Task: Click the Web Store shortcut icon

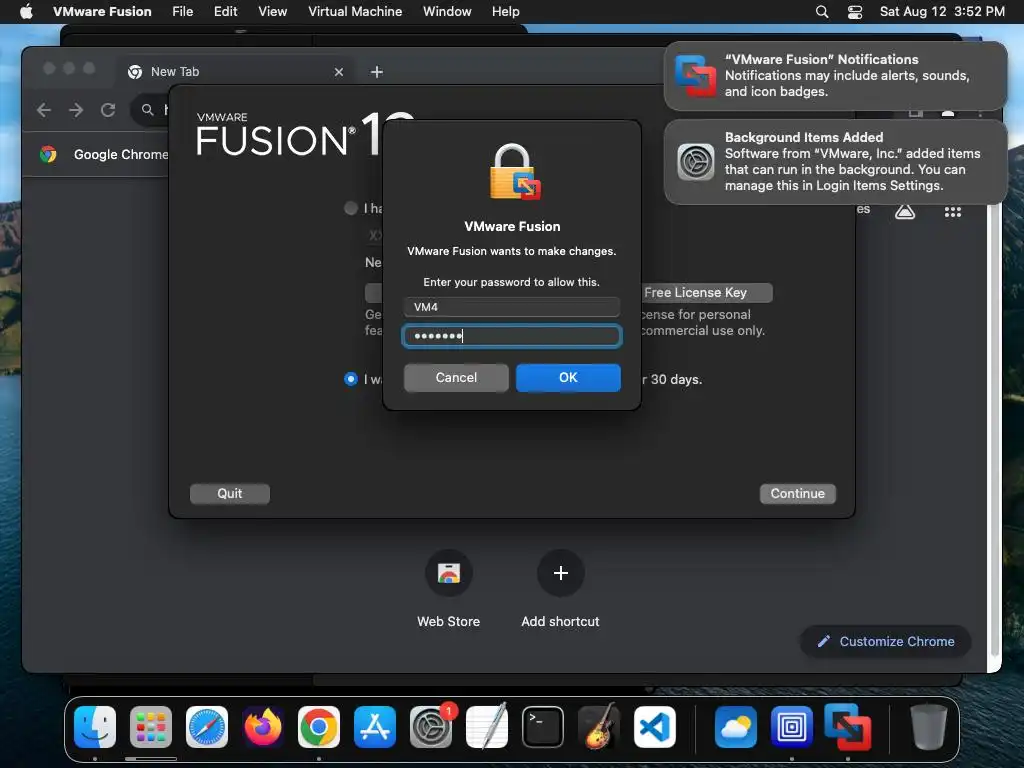Action: (449, 573)
